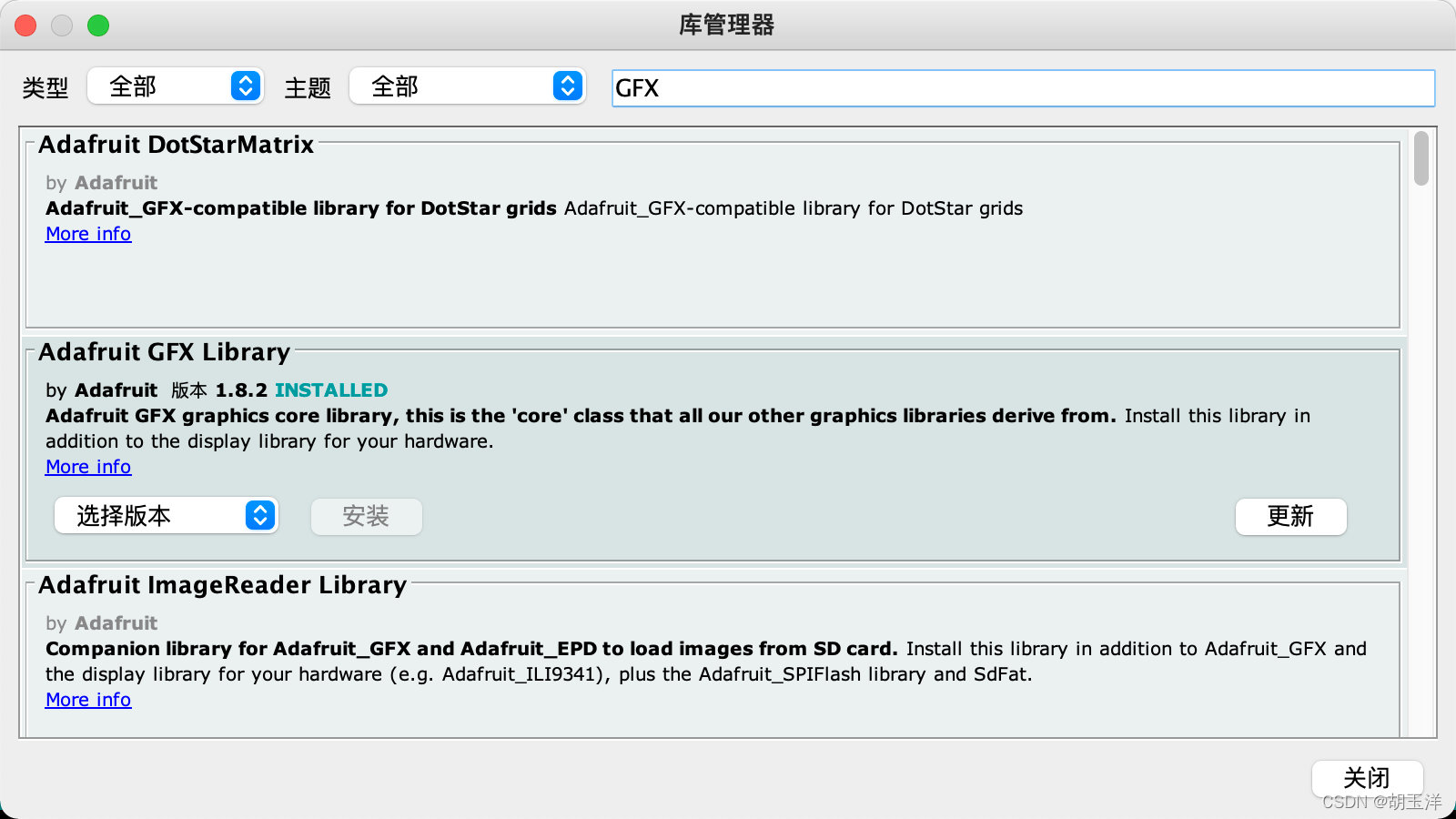Viewport: 1456px width, 819px height.
Task: Open the 类型 (type) dropdown
Action: pos(176,86)
